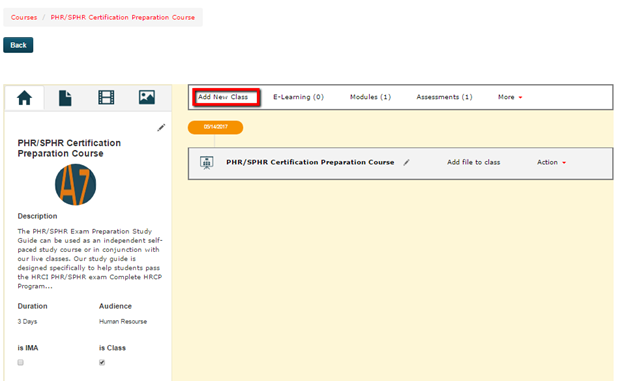The image size is (624, 381).
Task: Go to Courses breadcrumb link
Action: (x=24, y=18)
